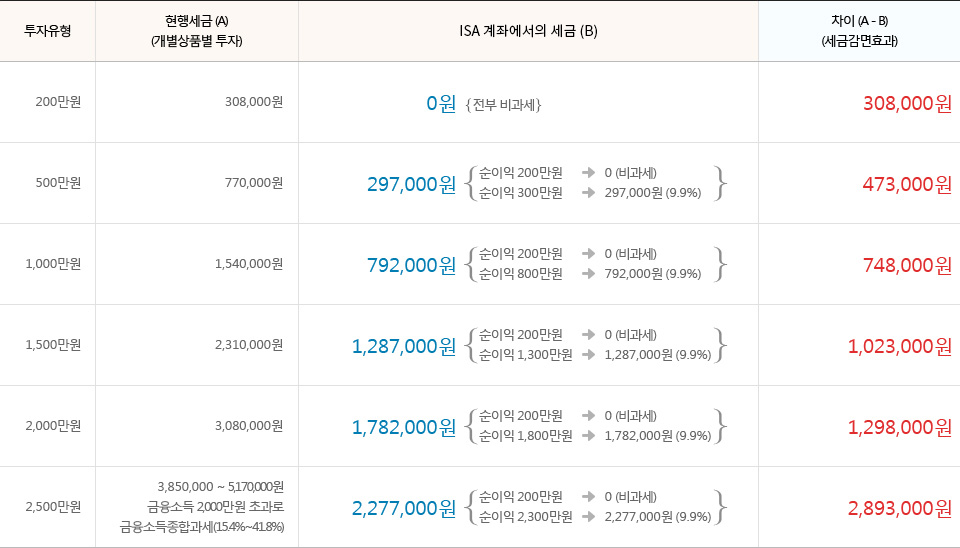Click the 3,080,000원 current tax cell
This screenshot has height=548, width=960.
[x=249, y=426]
